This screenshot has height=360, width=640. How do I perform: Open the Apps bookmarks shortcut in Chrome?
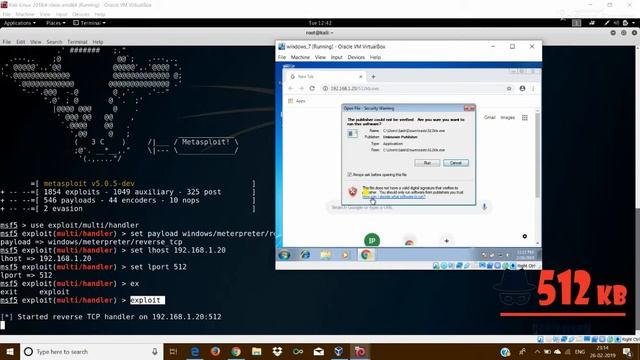click(297, 101)
